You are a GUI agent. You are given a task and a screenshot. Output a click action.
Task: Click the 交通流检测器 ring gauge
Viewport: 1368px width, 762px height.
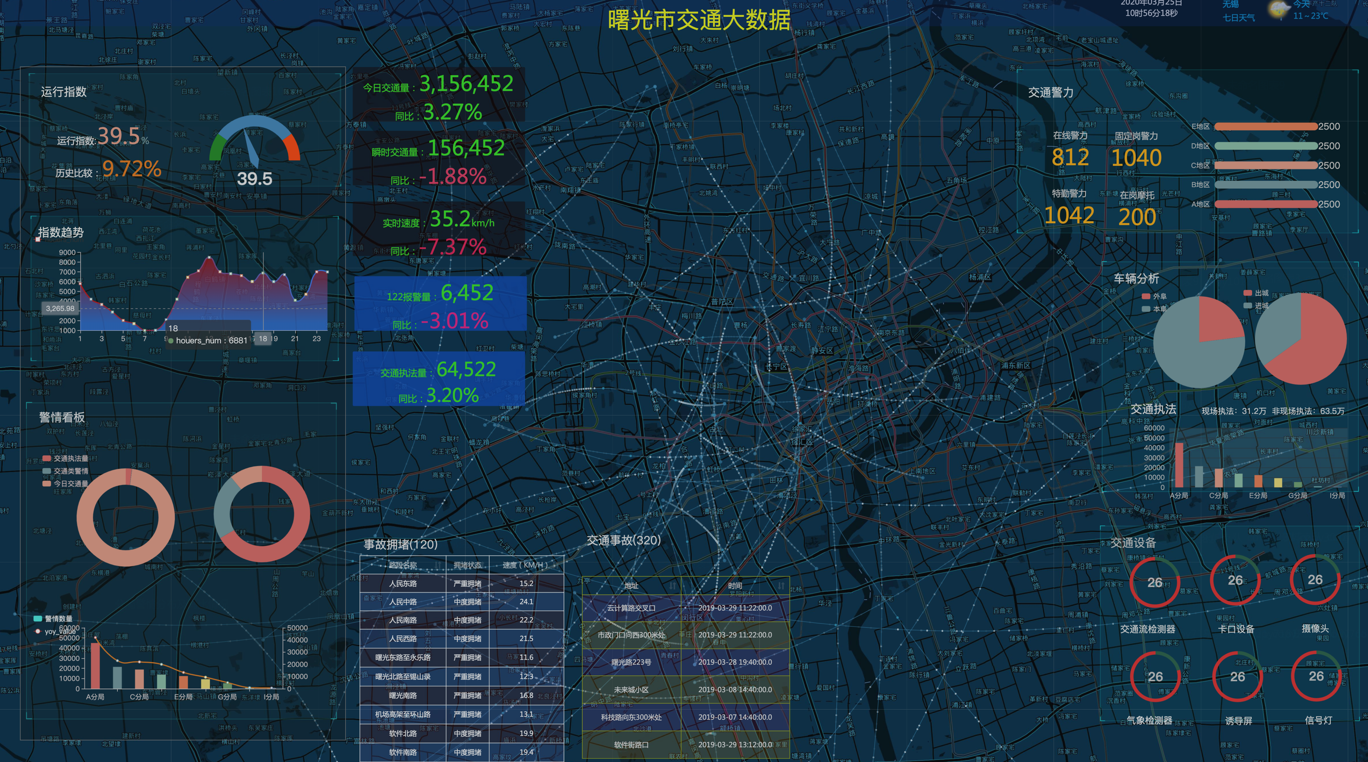click(1154, 582)
